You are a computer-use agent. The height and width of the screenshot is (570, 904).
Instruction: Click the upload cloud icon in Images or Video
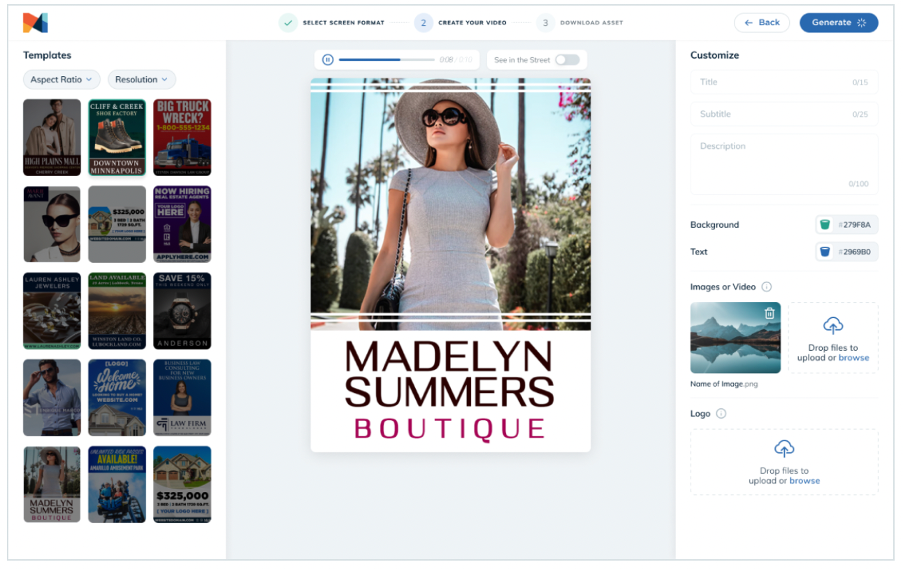pos(833,326)
